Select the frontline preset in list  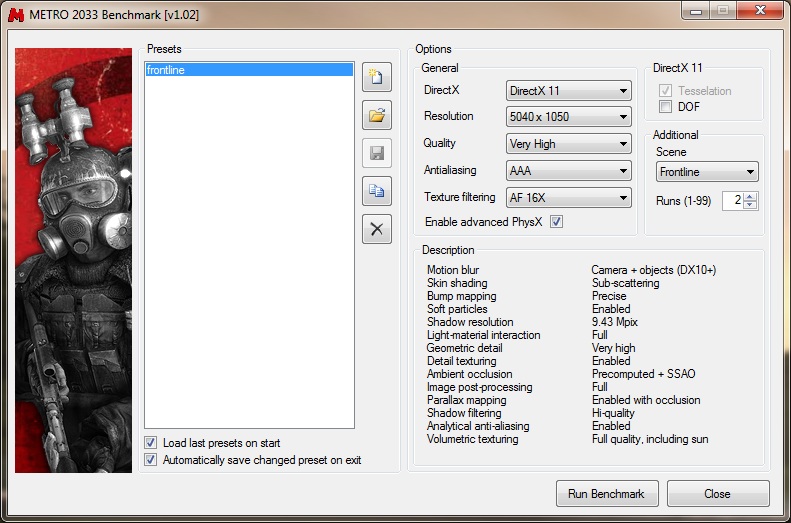[x=248, y=70]
